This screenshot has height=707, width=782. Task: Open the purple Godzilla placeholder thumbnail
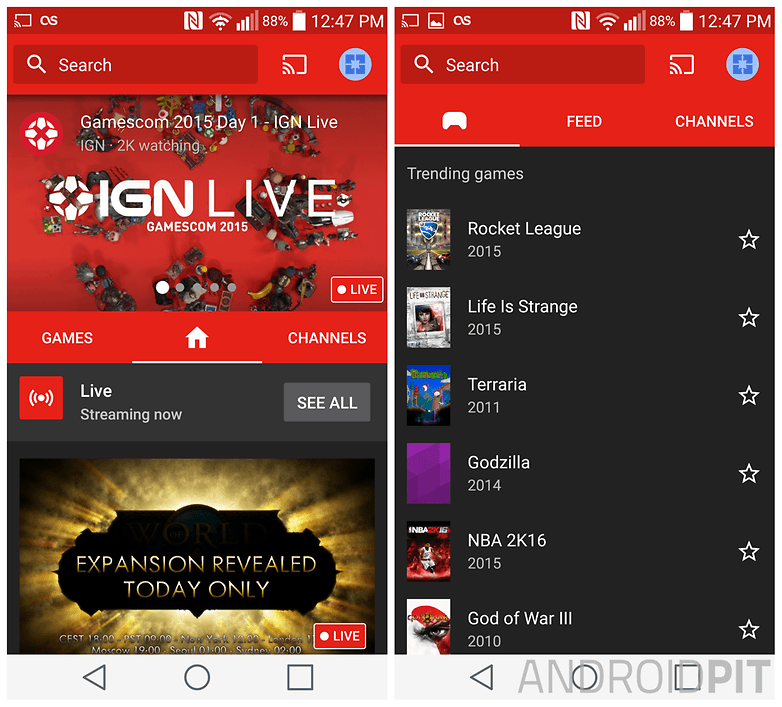(428, 473)
